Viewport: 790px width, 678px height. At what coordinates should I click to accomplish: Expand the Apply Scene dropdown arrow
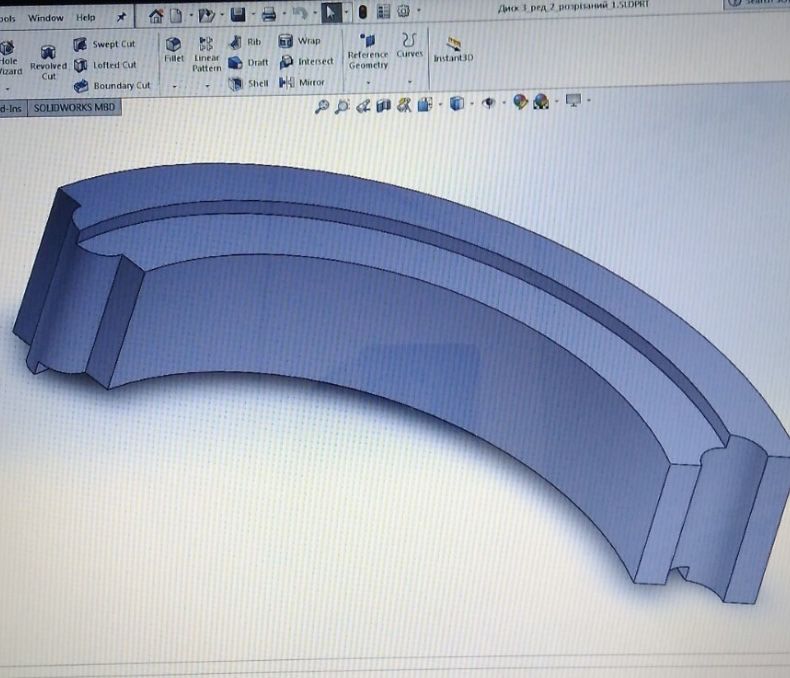click(557, 101)
